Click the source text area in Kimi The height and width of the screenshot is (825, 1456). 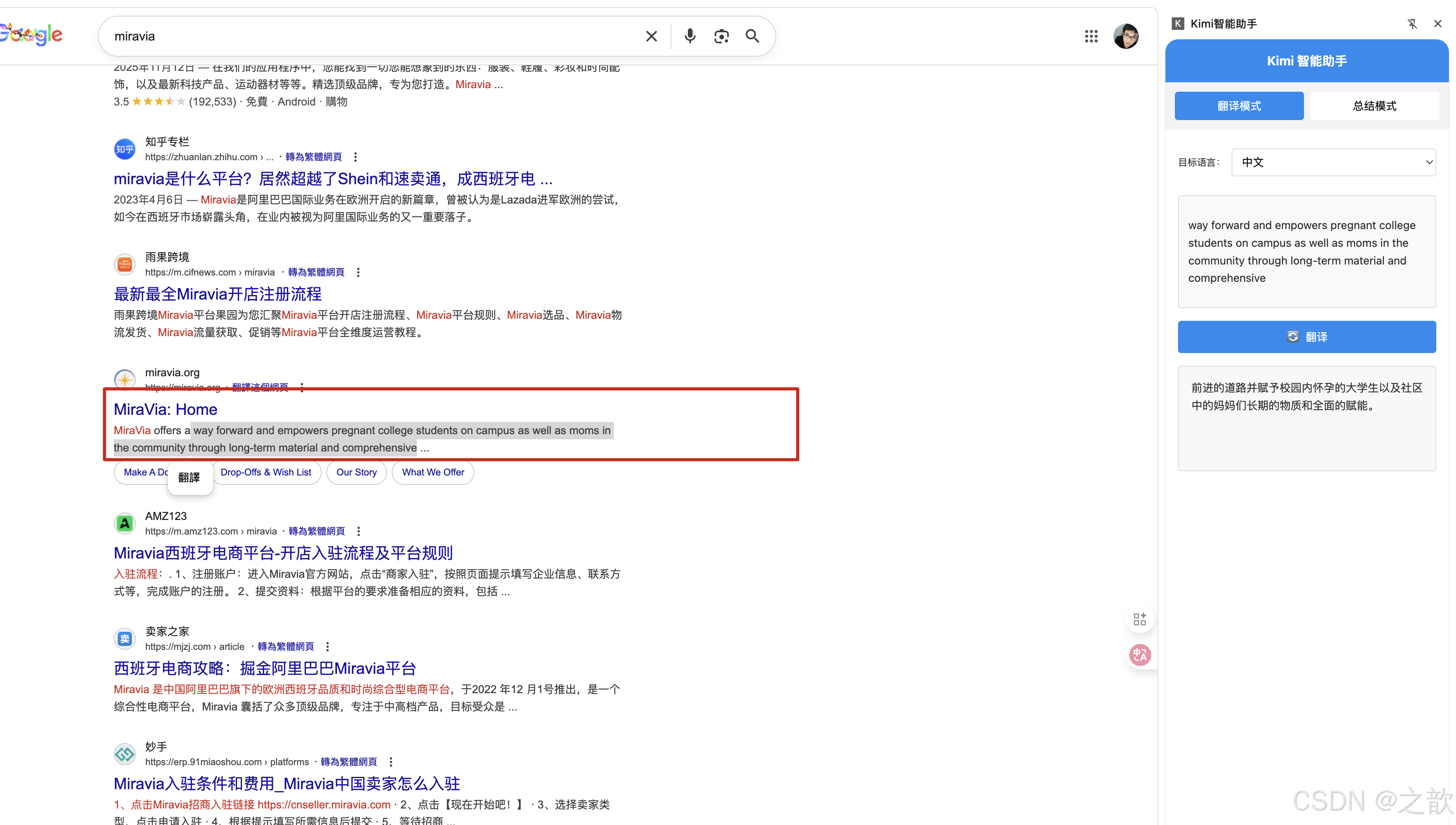pos(1306,252)
